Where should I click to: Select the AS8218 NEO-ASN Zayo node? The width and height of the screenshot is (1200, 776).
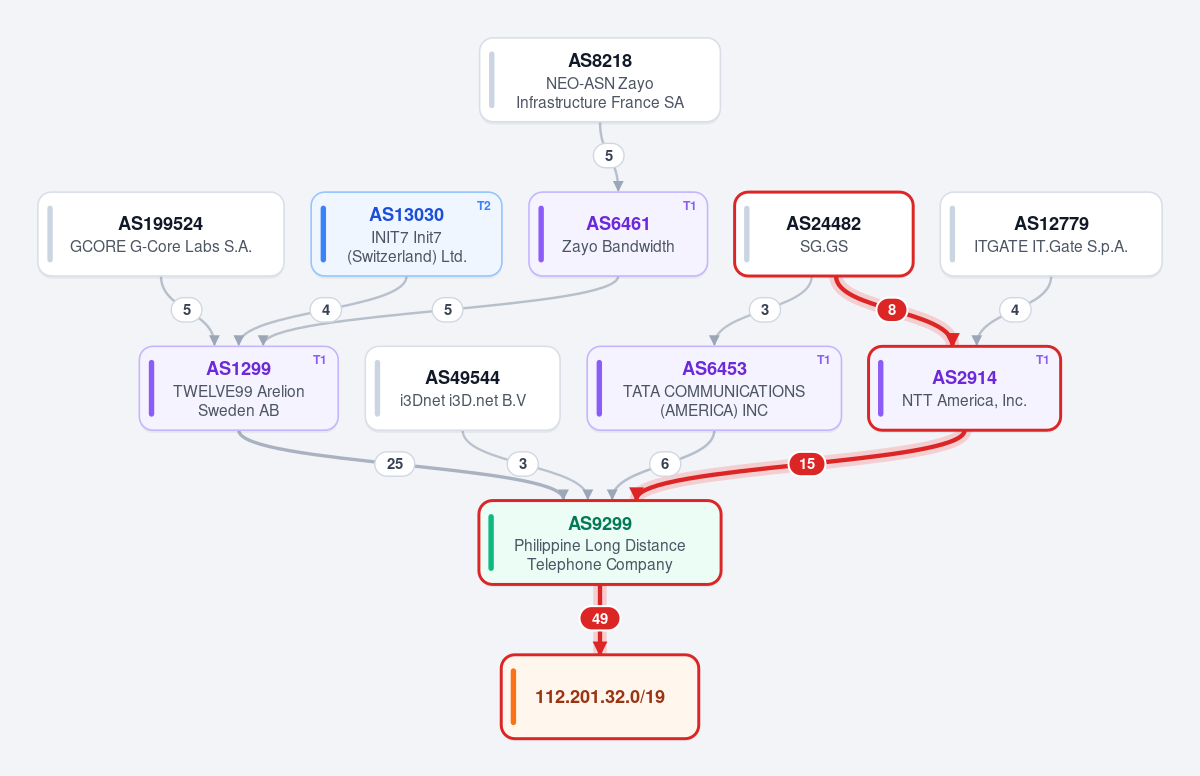coord(600,80)
